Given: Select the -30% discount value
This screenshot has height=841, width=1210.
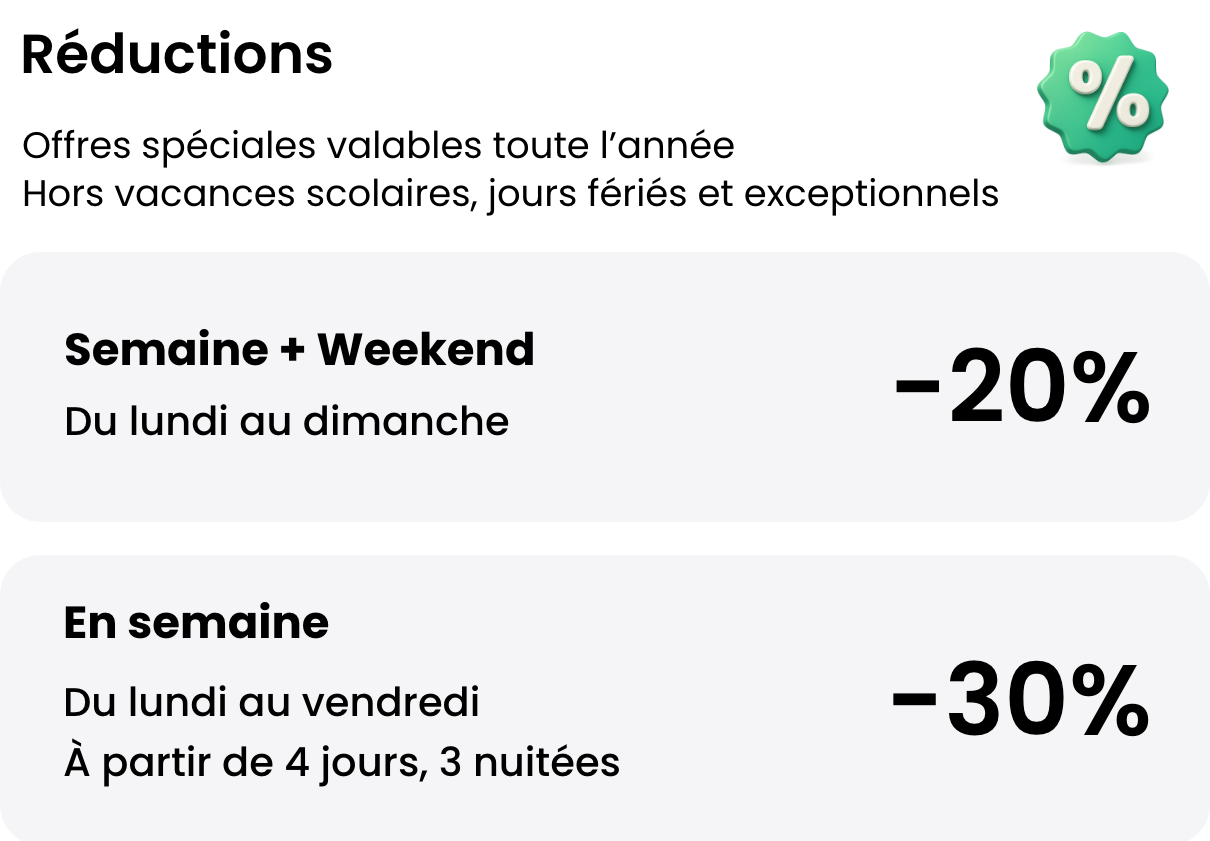Looking at the screenshot, I should coord(1019,699).
